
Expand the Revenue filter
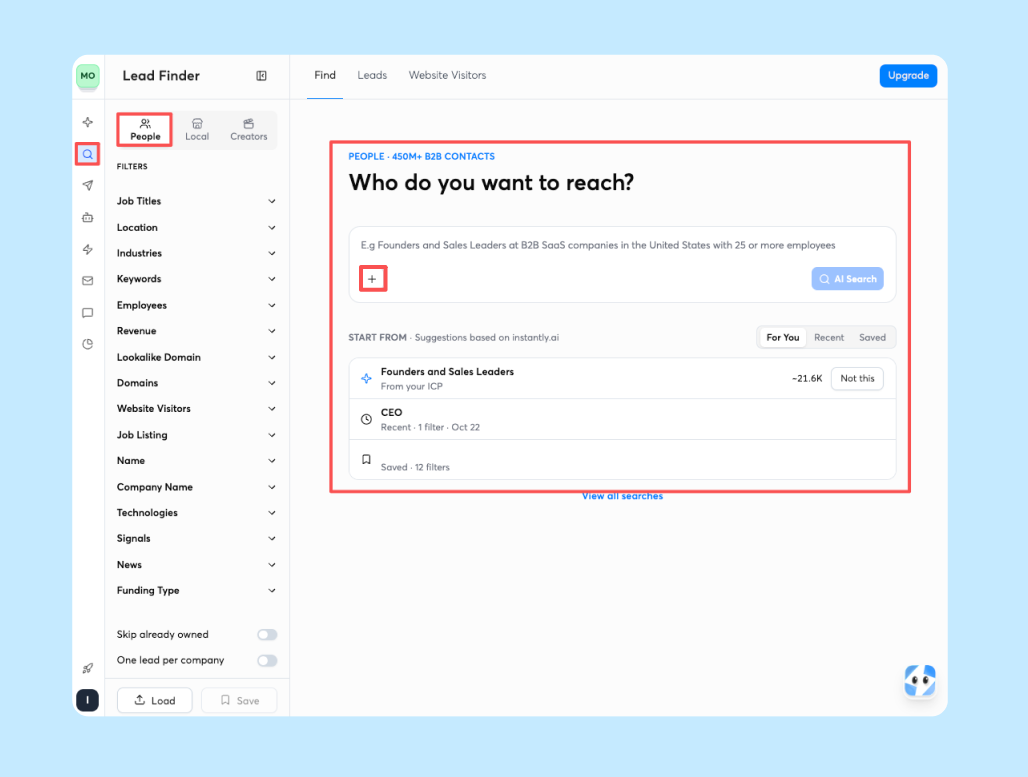pyautogui.click(x=197, y=331)
